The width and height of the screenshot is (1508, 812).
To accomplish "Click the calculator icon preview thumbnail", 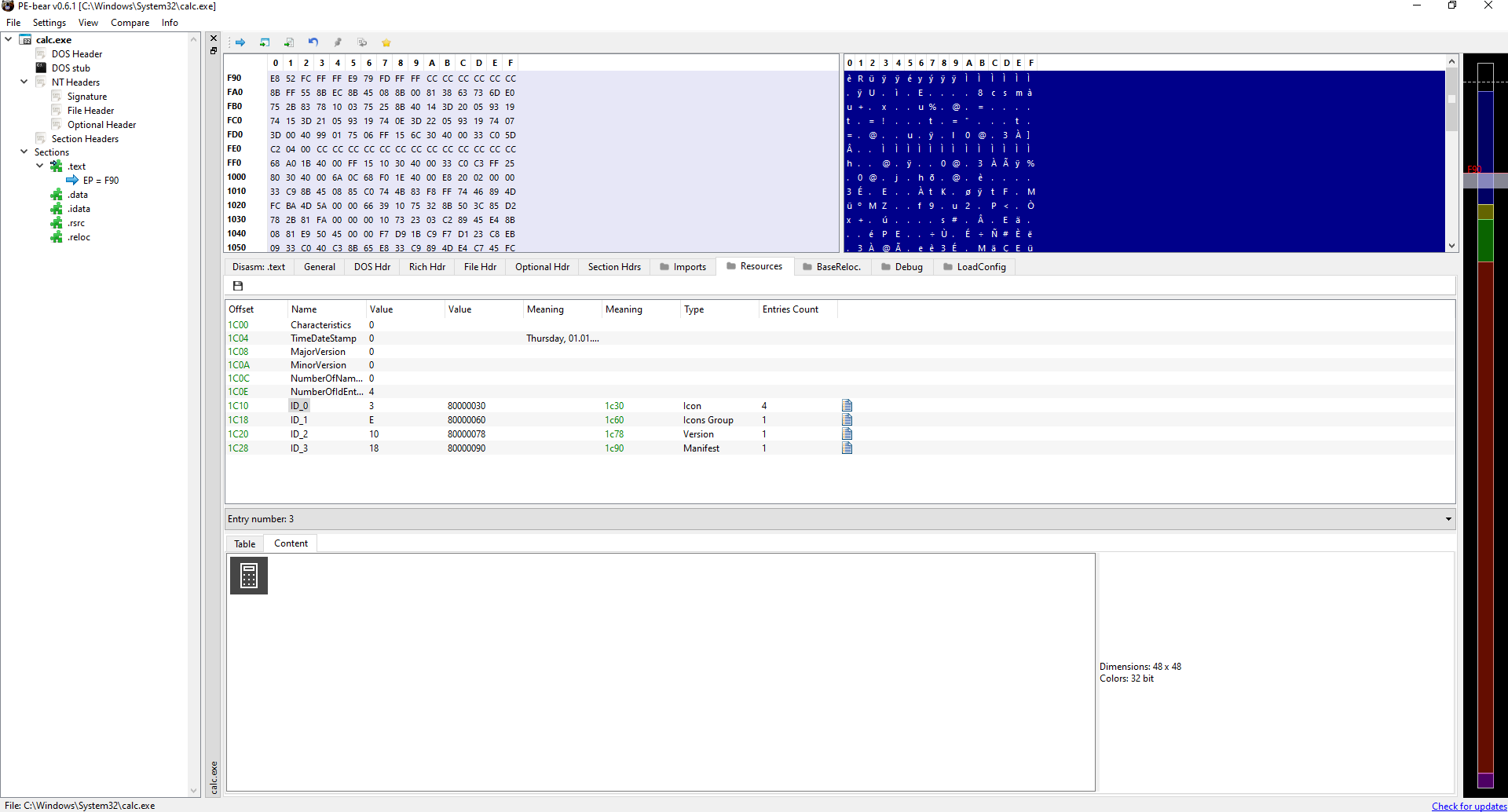I will [249, 576].
